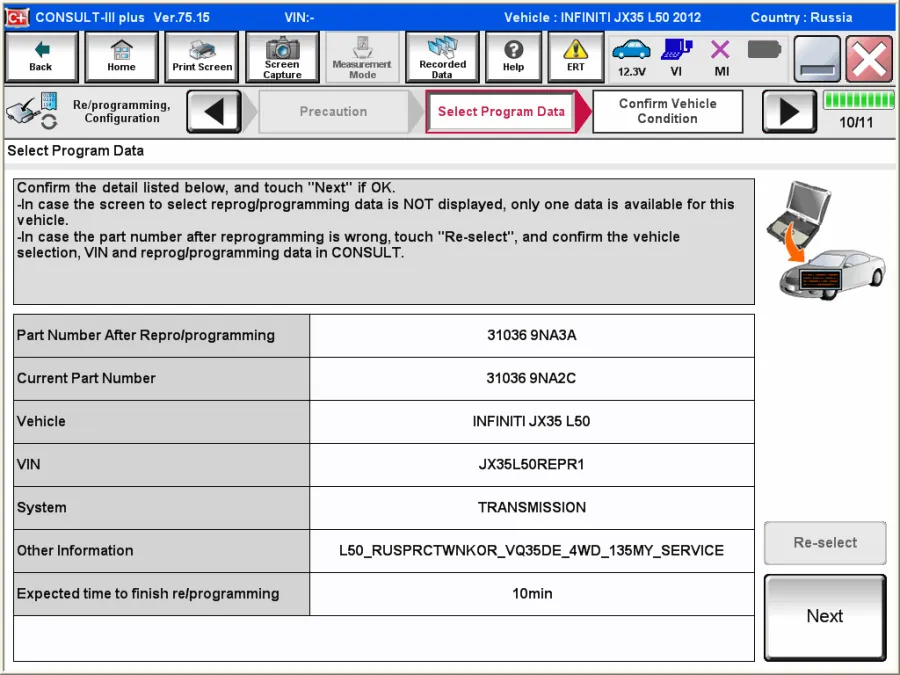Print the current screen

point(202,57)
